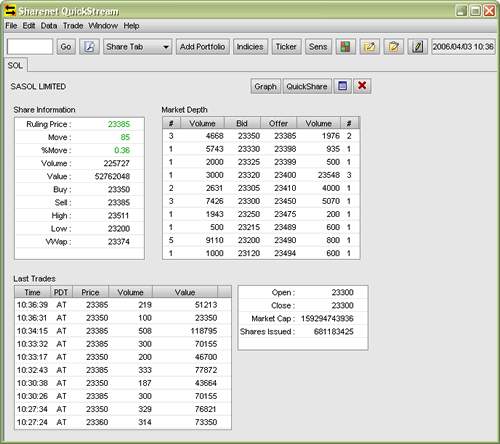Select the SOL tab

coord(15,65)
